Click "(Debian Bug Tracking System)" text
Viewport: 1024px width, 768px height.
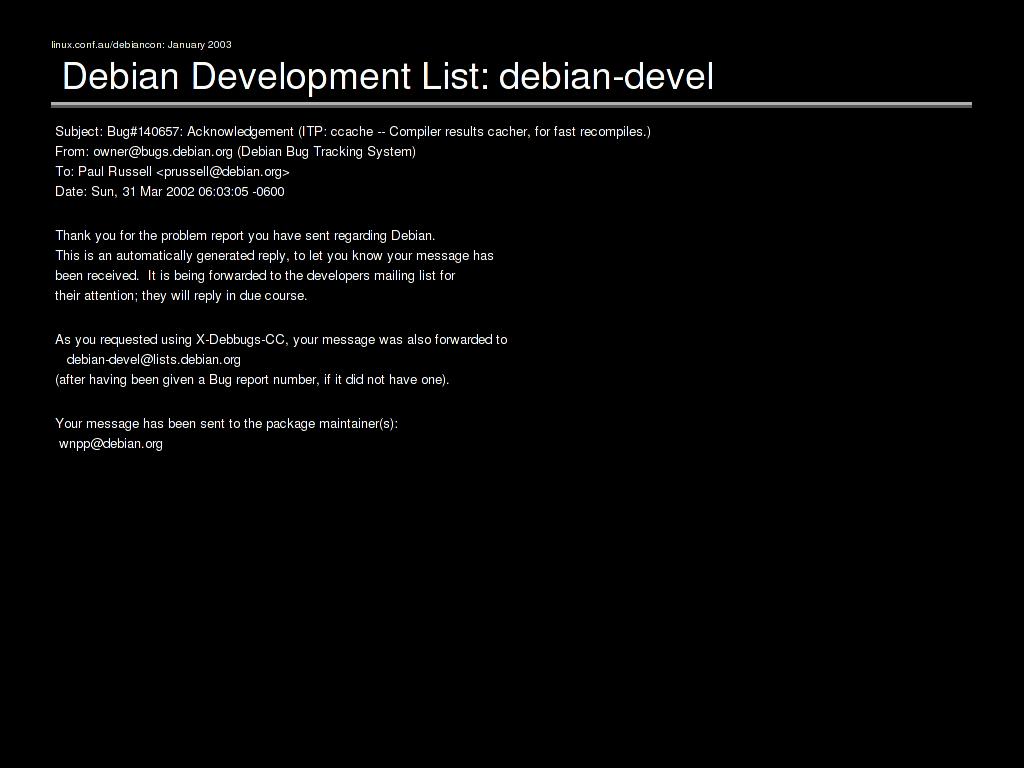point(326,152)
